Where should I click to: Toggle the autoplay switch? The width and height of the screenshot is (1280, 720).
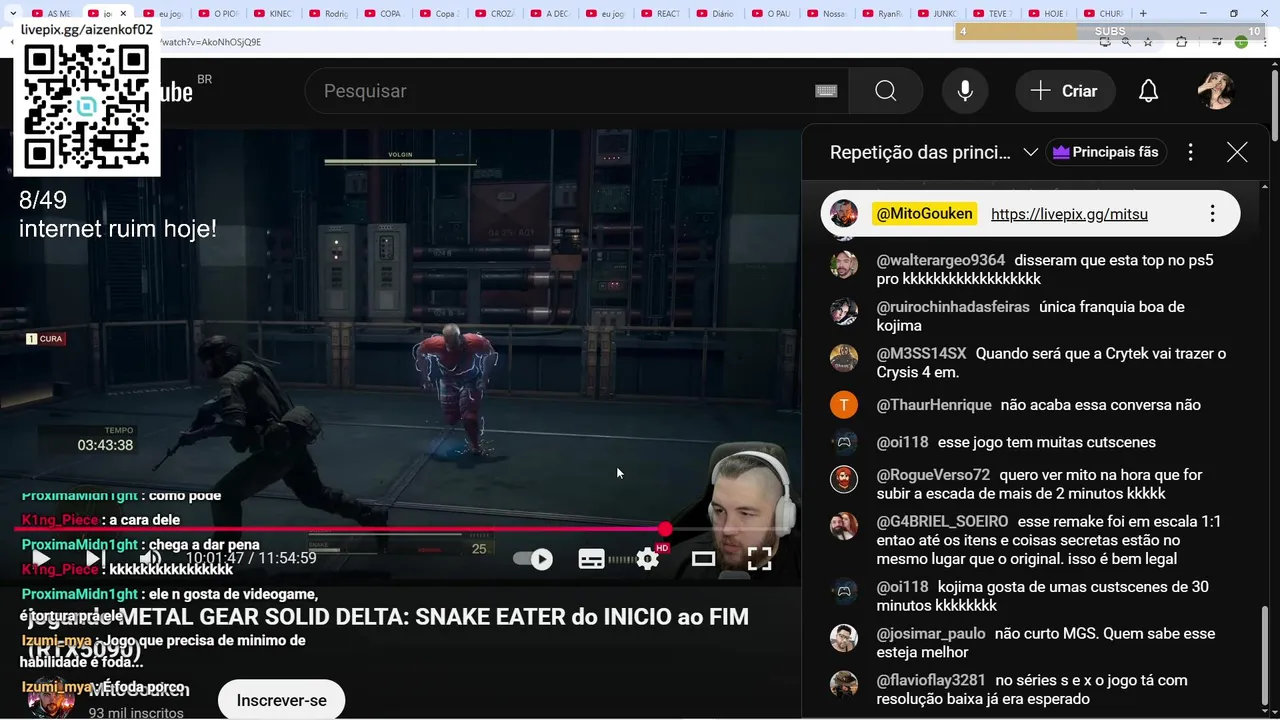533,559
